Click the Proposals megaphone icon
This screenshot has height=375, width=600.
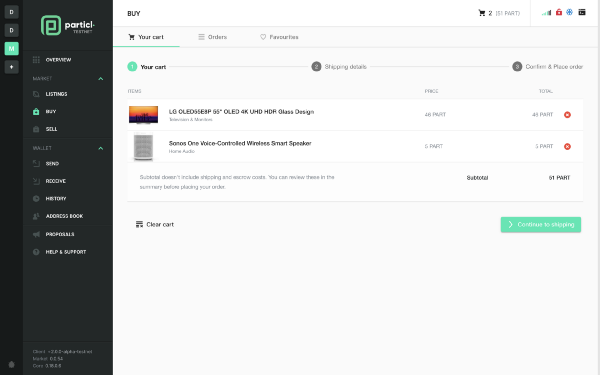click(36, 234)
